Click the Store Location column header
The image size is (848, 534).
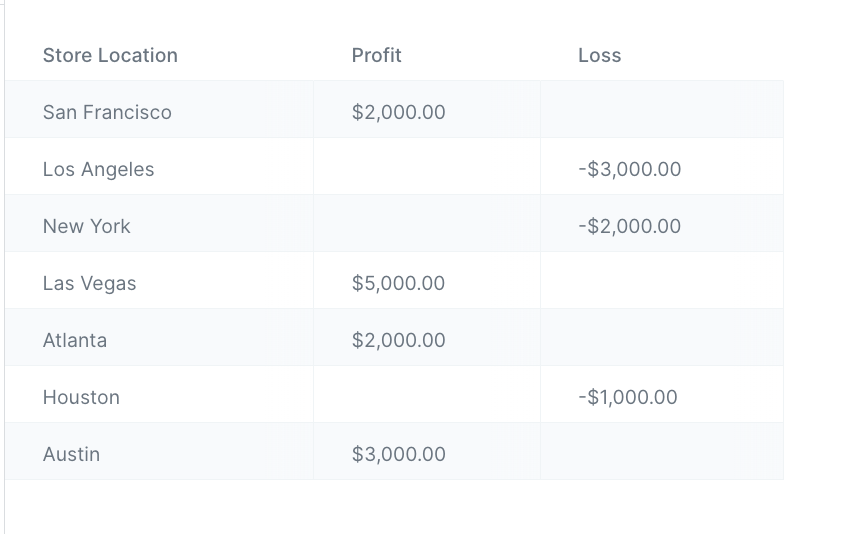[110, 56]
